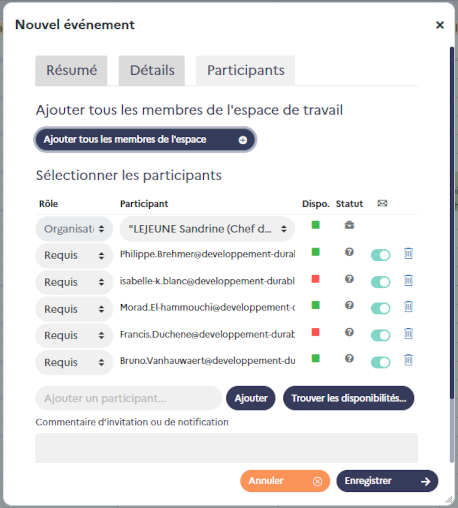458x508 pixels.
Task: Open LEJEUNE Sandrine participant dropdown
Action: [207, 229]
